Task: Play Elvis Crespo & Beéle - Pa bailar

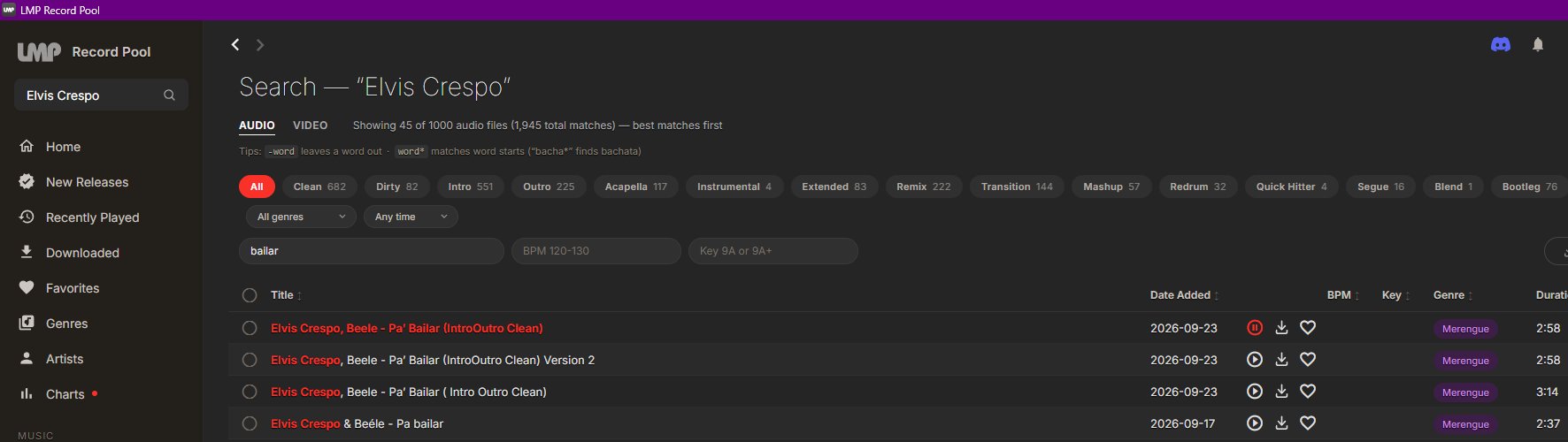Action: click(1255, 423)
